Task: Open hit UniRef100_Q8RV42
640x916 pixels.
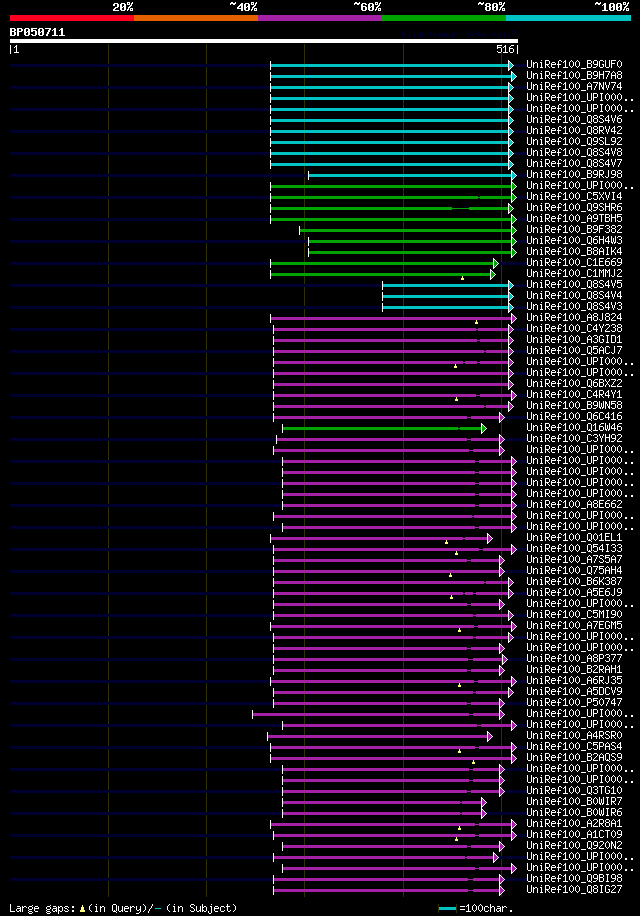Action: (574, 130)
